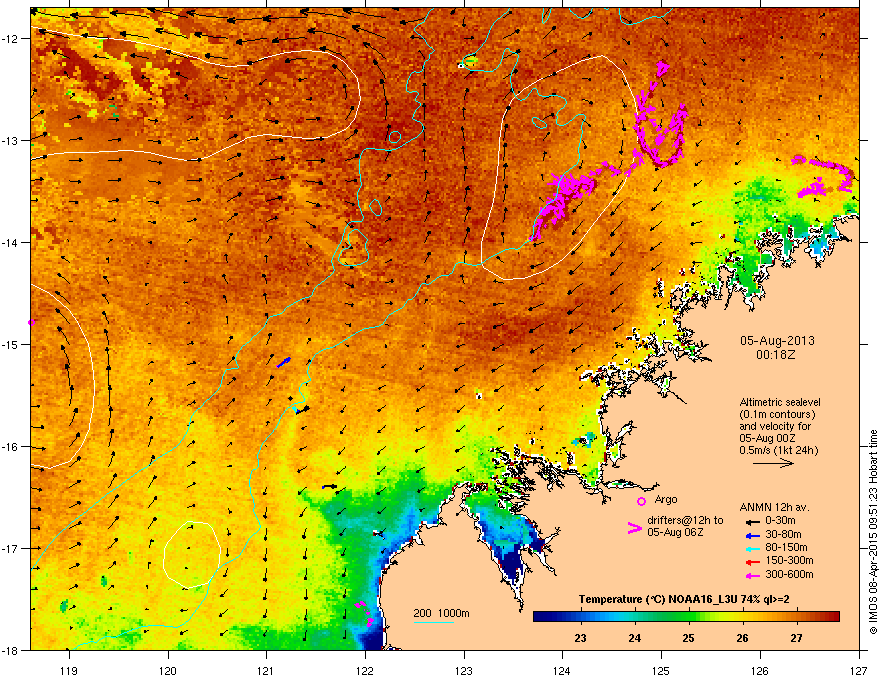Click longitude axis label 127

859,670
